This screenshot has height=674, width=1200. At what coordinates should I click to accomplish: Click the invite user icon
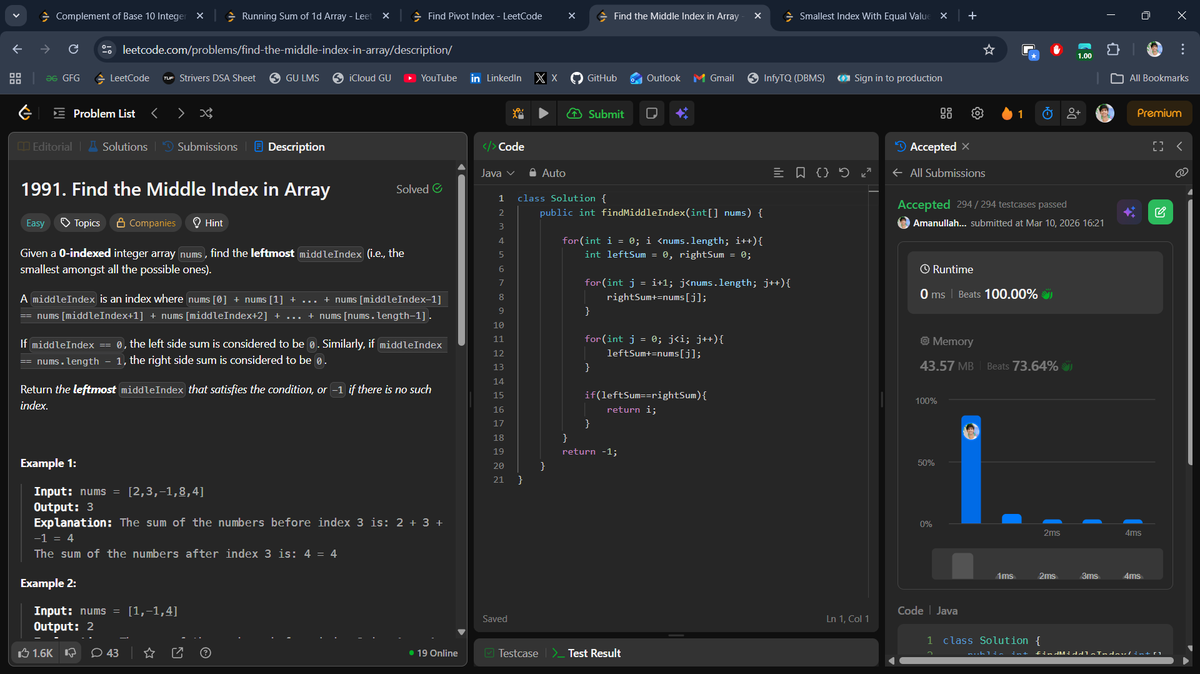click(1074, 114)
